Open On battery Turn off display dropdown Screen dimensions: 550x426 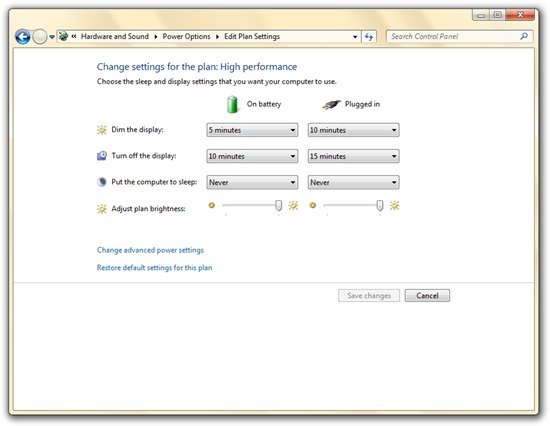tap(252, 156)
